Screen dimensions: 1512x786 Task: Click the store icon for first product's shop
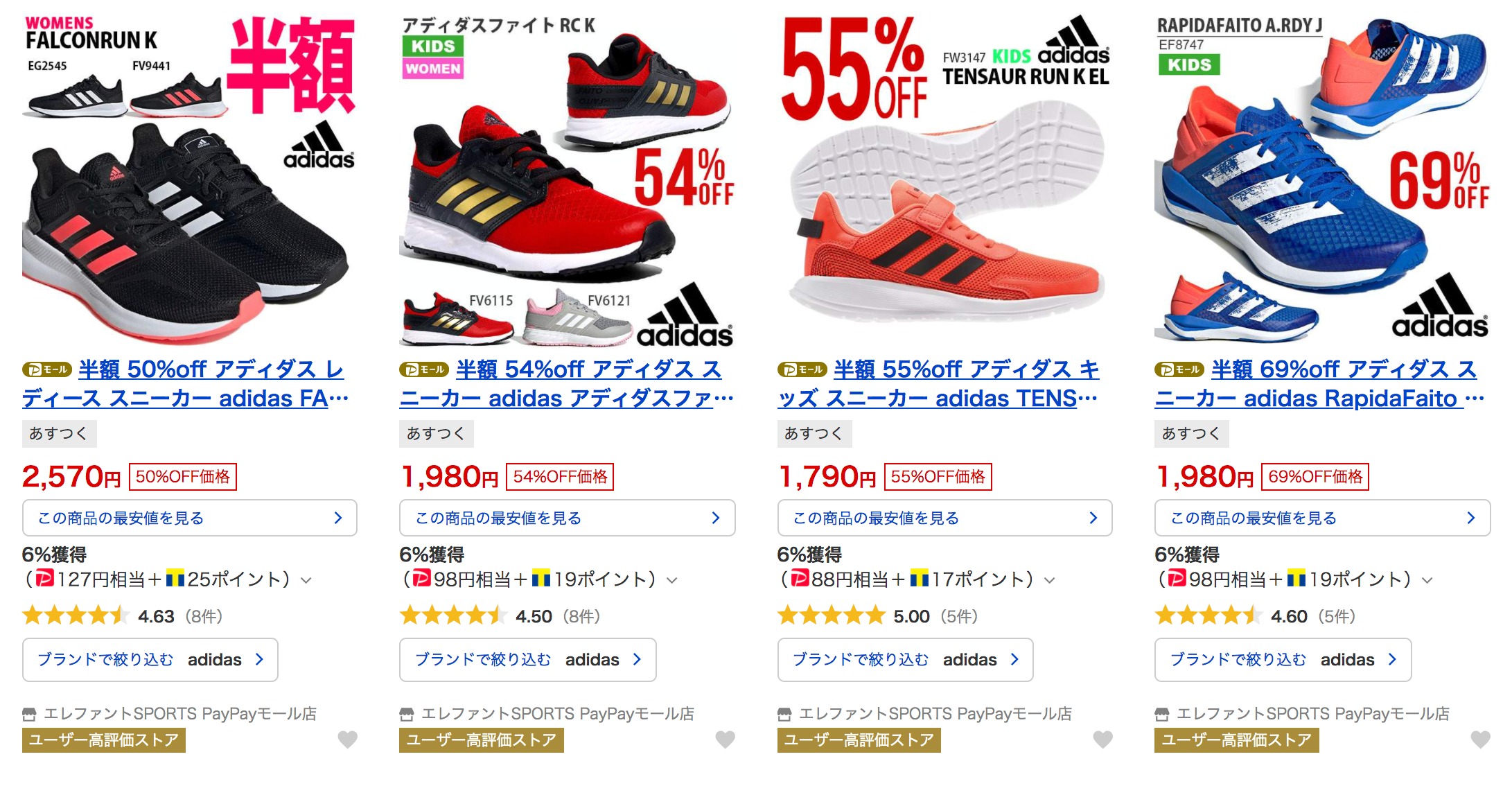click(x=29, y=713)
